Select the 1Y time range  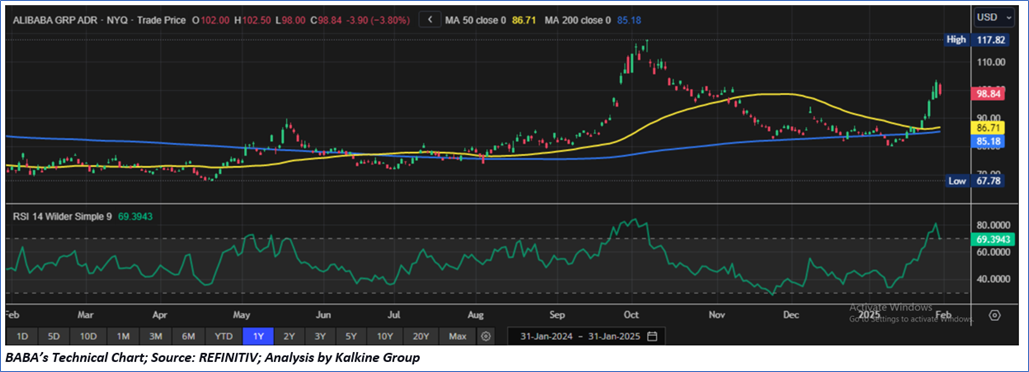(x=258, y=336)
